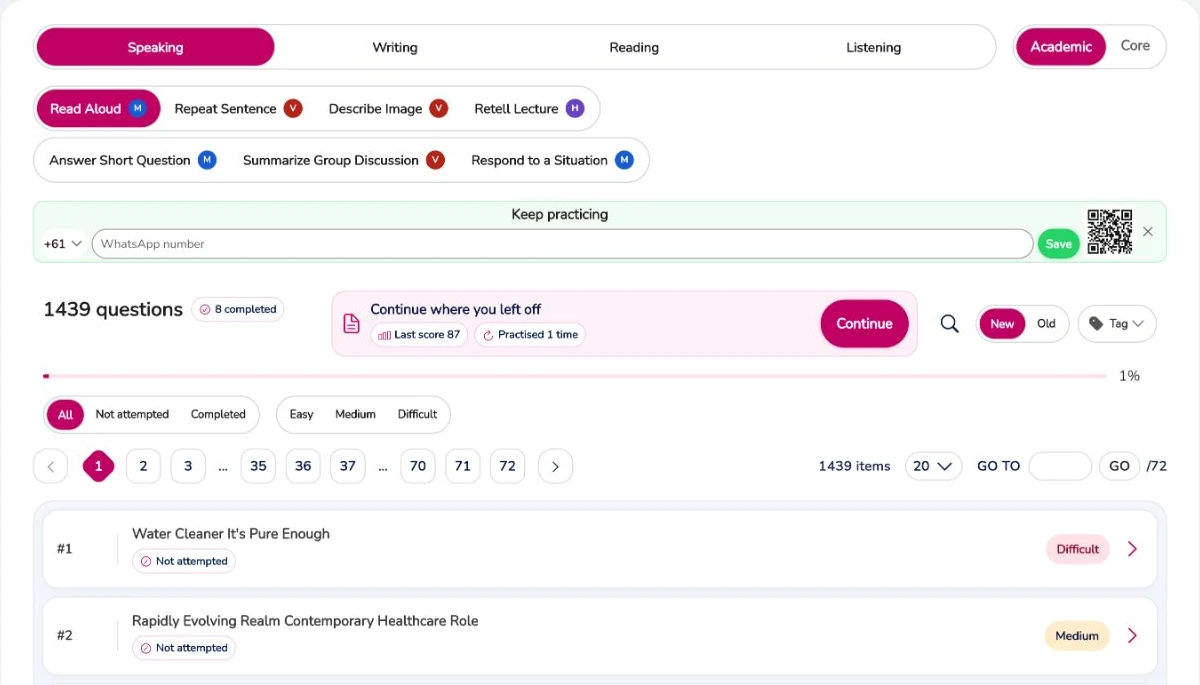Select the Old questions toggle
Screen dimensions: 1200x685
[x=1046, y=324]
